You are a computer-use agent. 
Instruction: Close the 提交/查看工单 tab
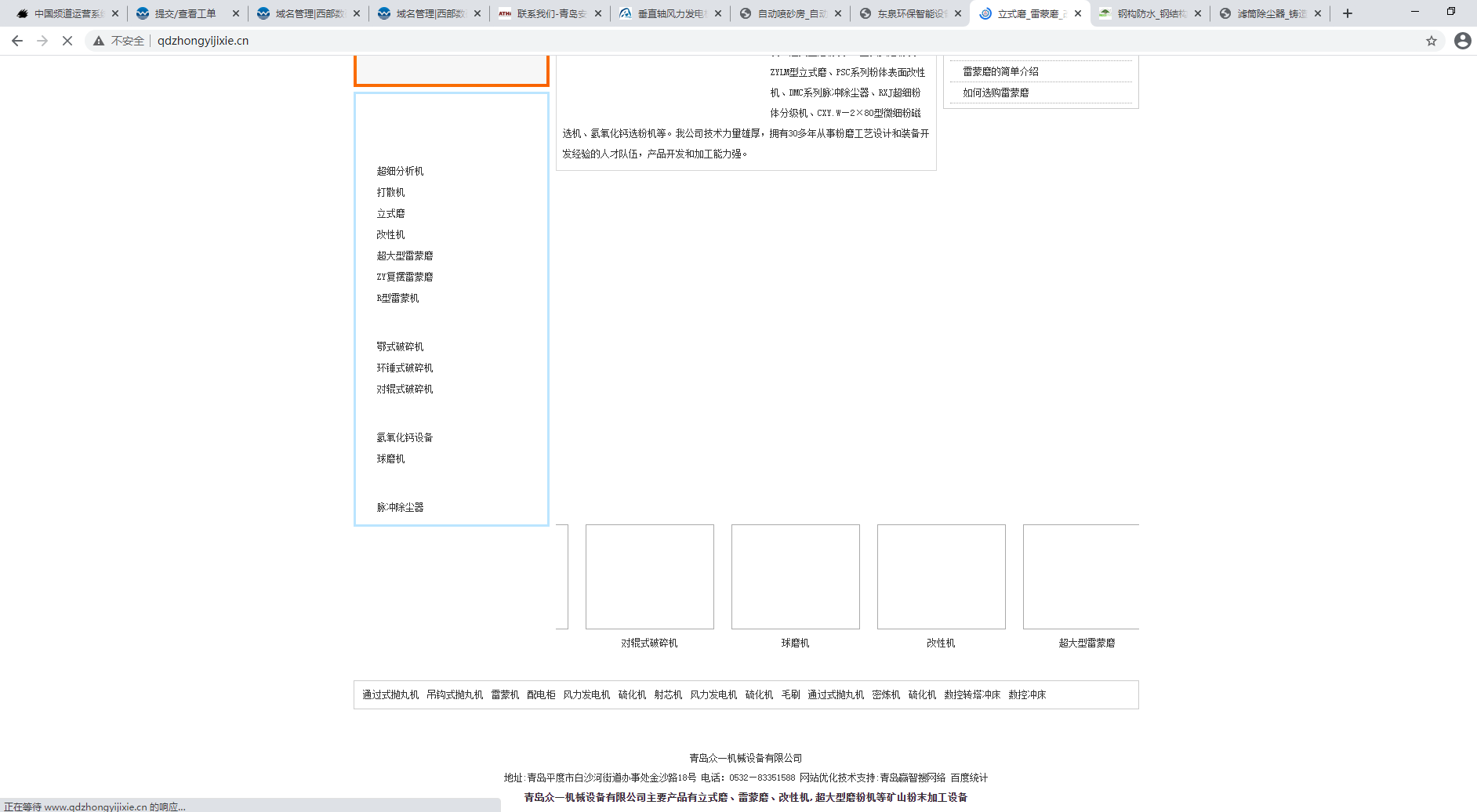(236, 13)
